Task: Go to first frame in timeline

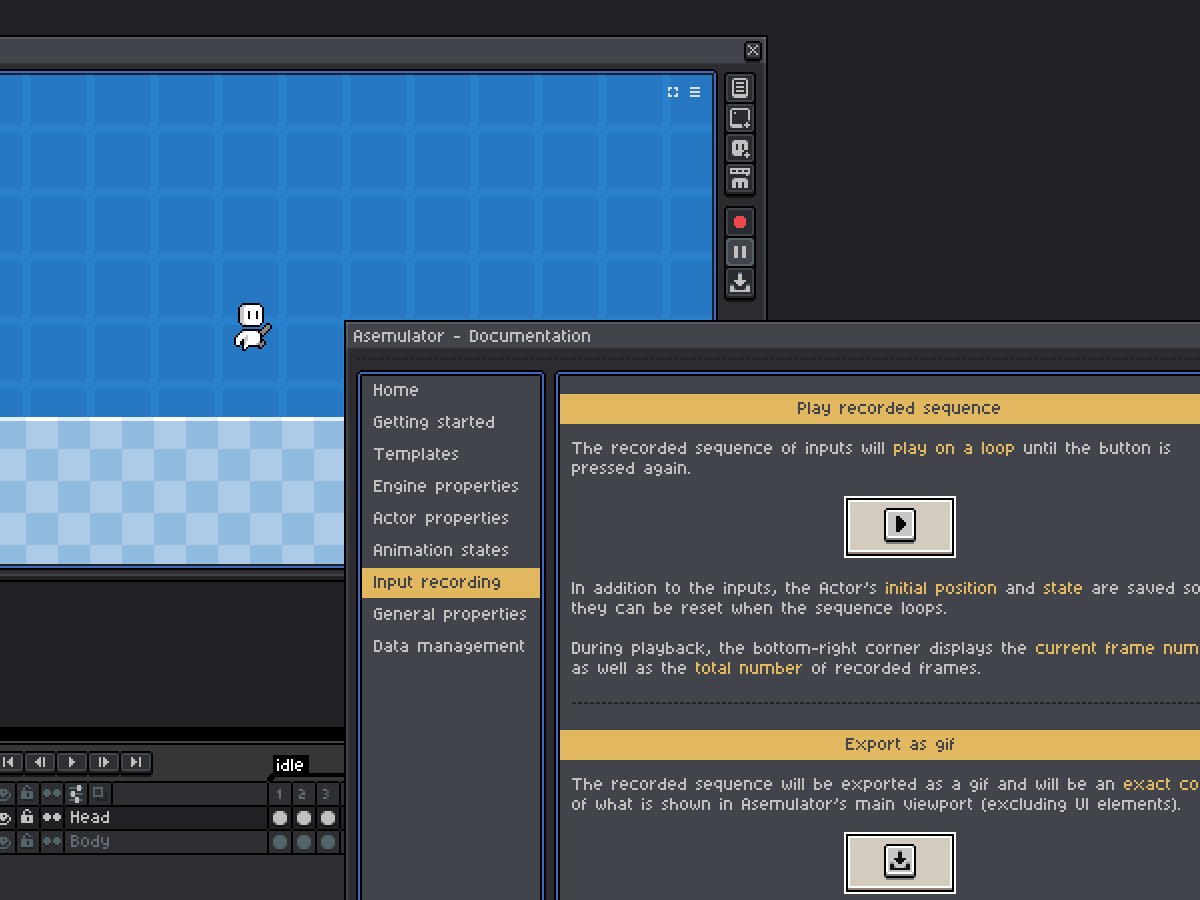Action: coord(8,762)
